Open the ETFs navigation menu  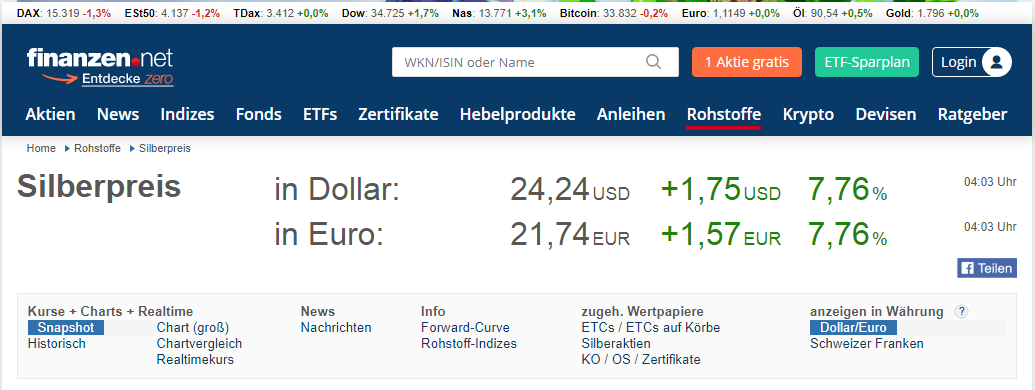pos(320,114)
